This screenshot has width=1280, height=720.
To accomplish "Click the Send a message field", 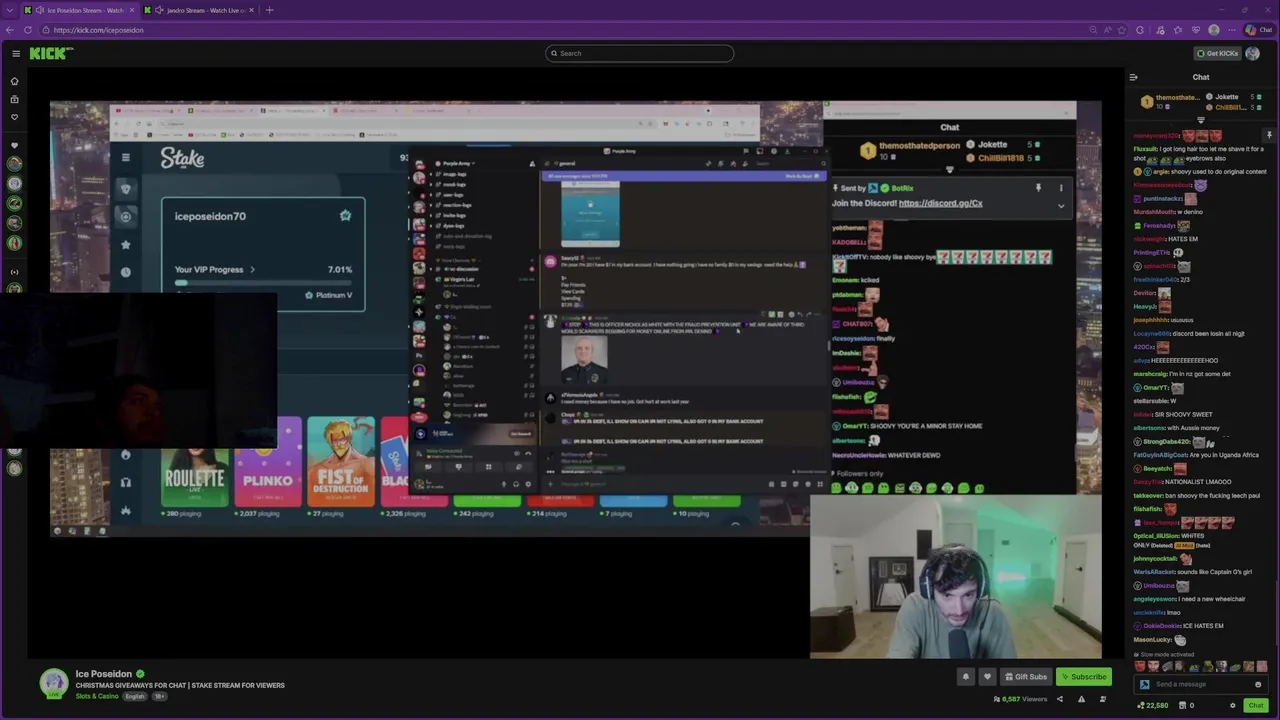I will point(1200,684).
